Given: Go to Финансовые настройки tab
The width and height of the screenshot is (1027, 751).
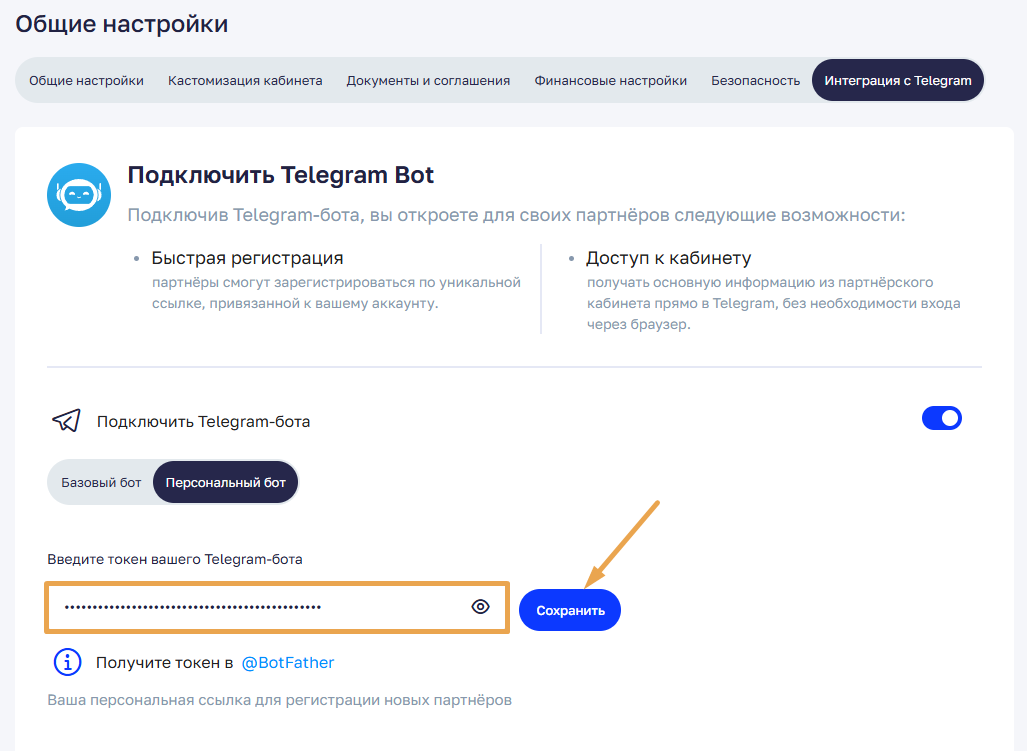Looking at the screenshot, I should coord(610,80).
